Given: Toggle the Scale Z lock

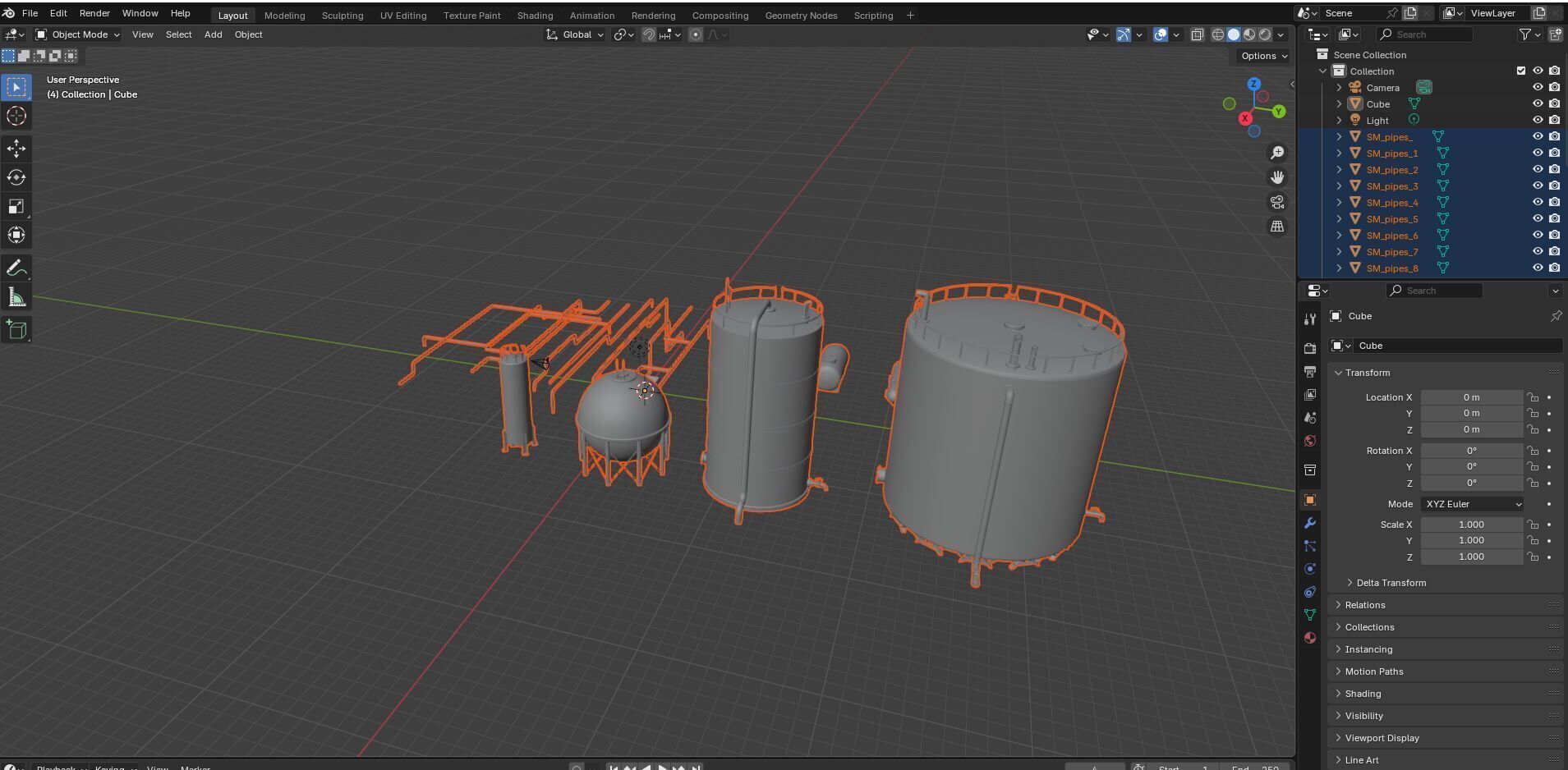Looking at the screenshot, I should (1533, 557).
